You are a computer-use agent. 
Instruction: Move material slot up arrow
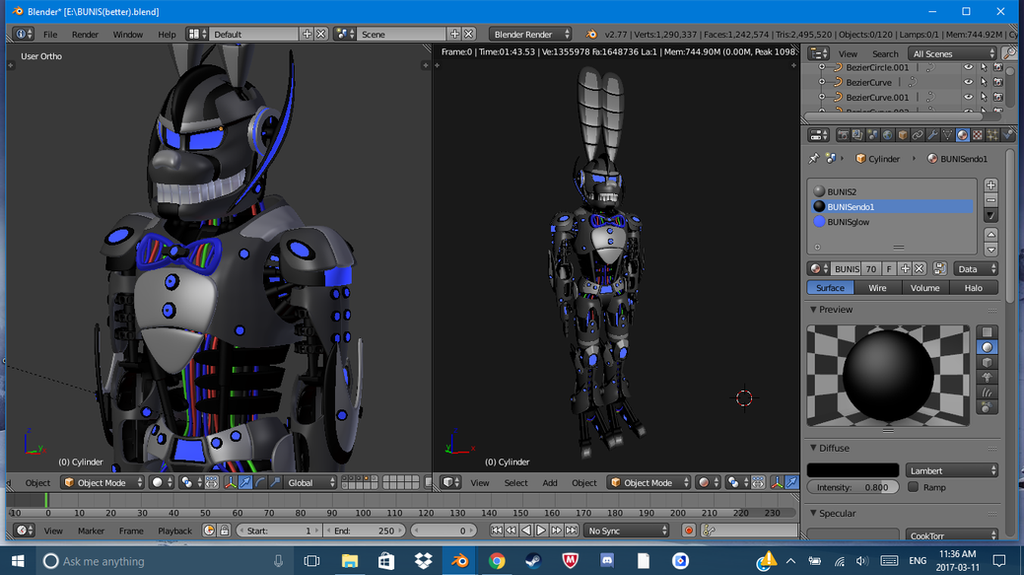coord(991,234)
